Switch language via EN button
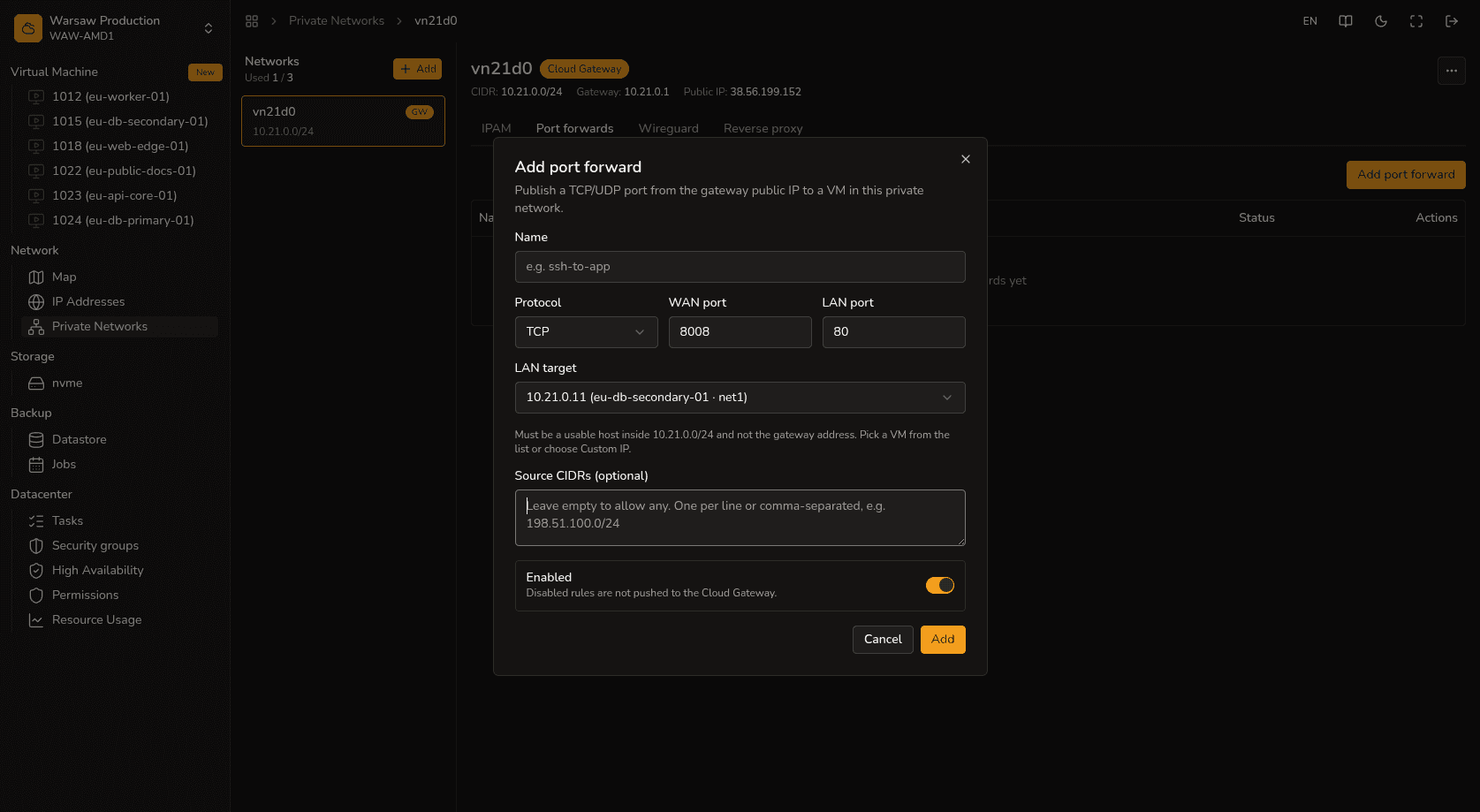Viewport: 1480px width, 812px height. pos(1310,21)
